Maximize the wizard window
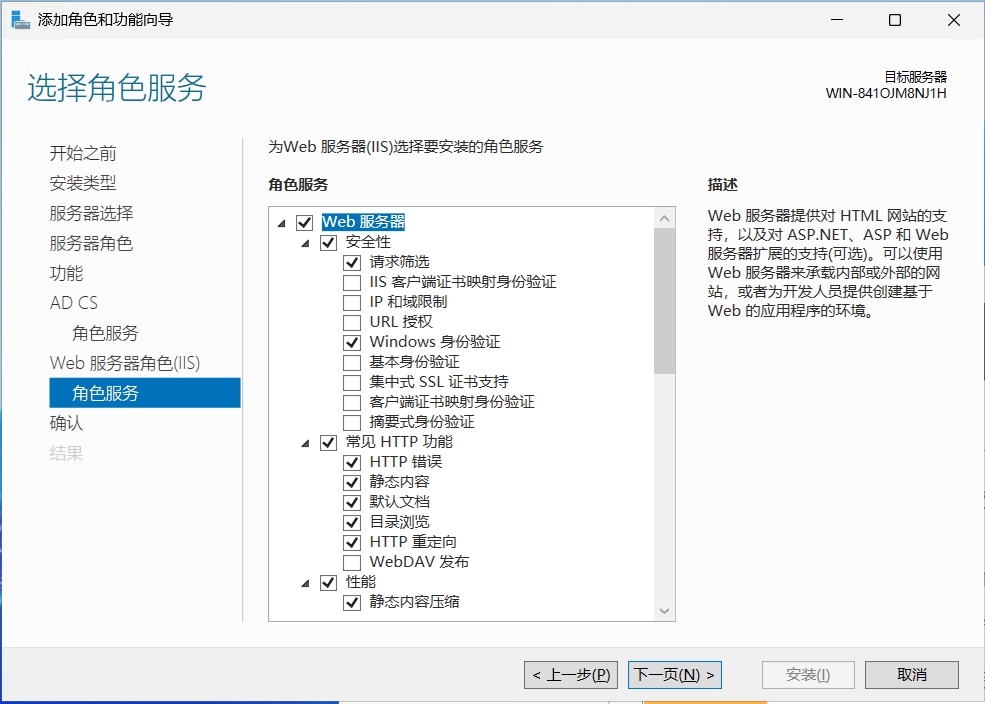 click(895, 20)
